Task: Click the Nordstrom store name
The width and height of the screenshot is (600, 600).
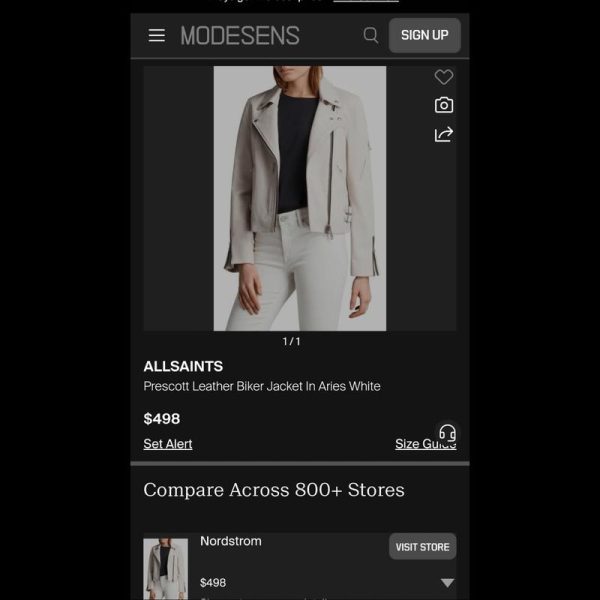Action: coord(231,541)
